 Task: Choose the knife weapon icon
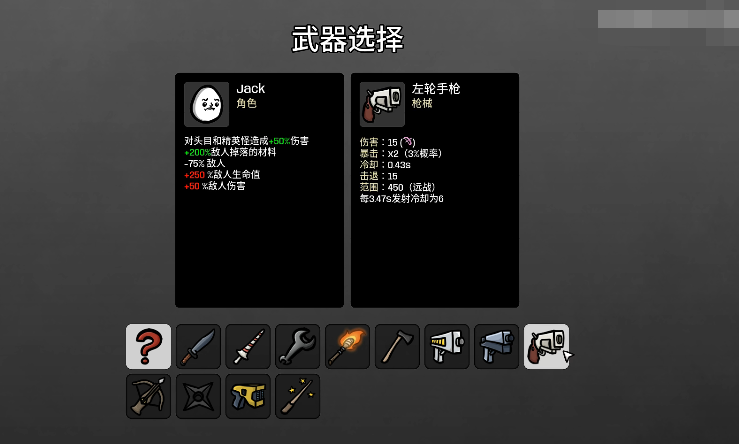coord(198,346)
